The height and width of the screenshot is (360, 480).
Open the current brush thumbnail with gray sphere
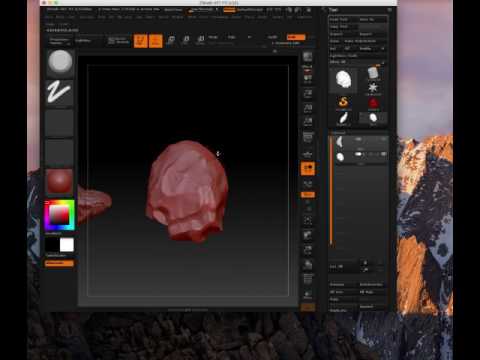click(x=60, y=63)
